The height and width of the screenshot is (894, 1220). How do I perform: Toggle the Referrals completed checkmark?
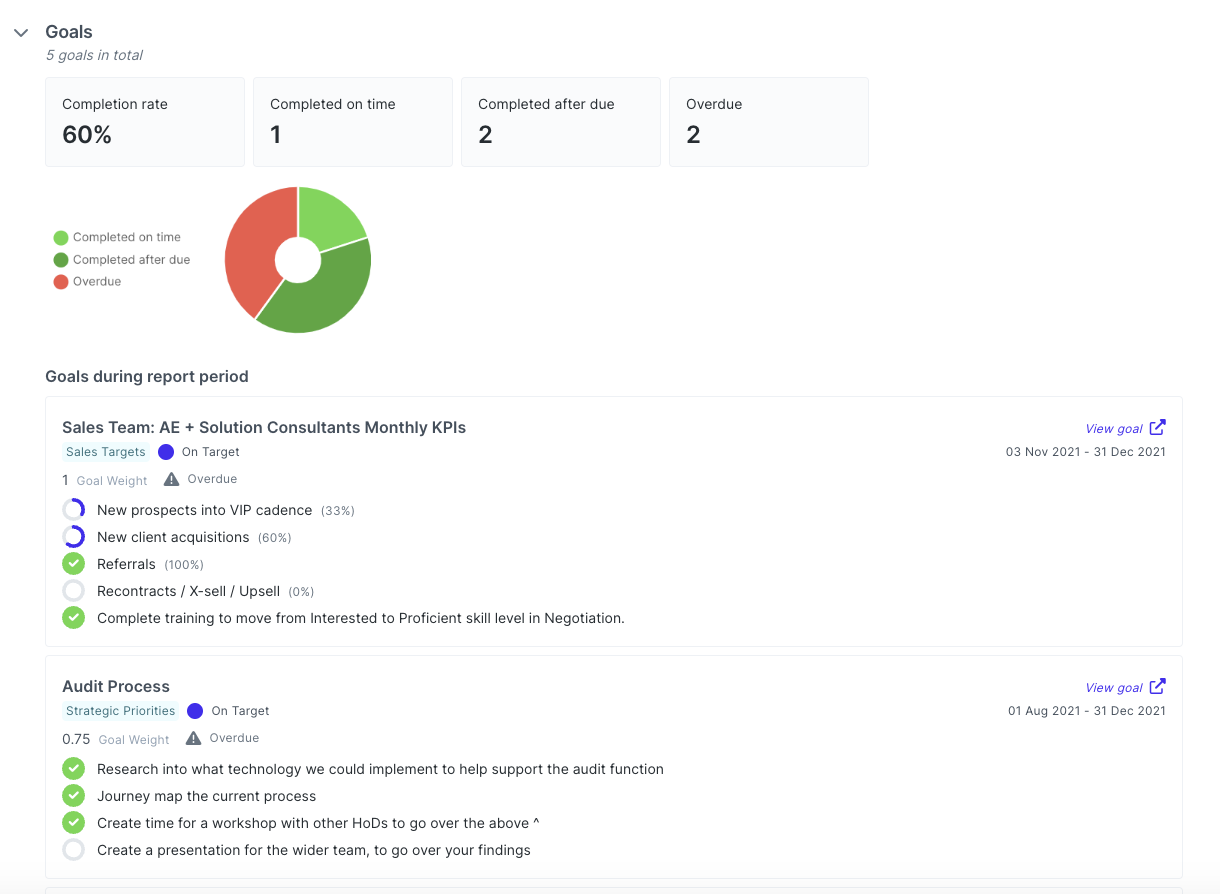coord(73,564)
